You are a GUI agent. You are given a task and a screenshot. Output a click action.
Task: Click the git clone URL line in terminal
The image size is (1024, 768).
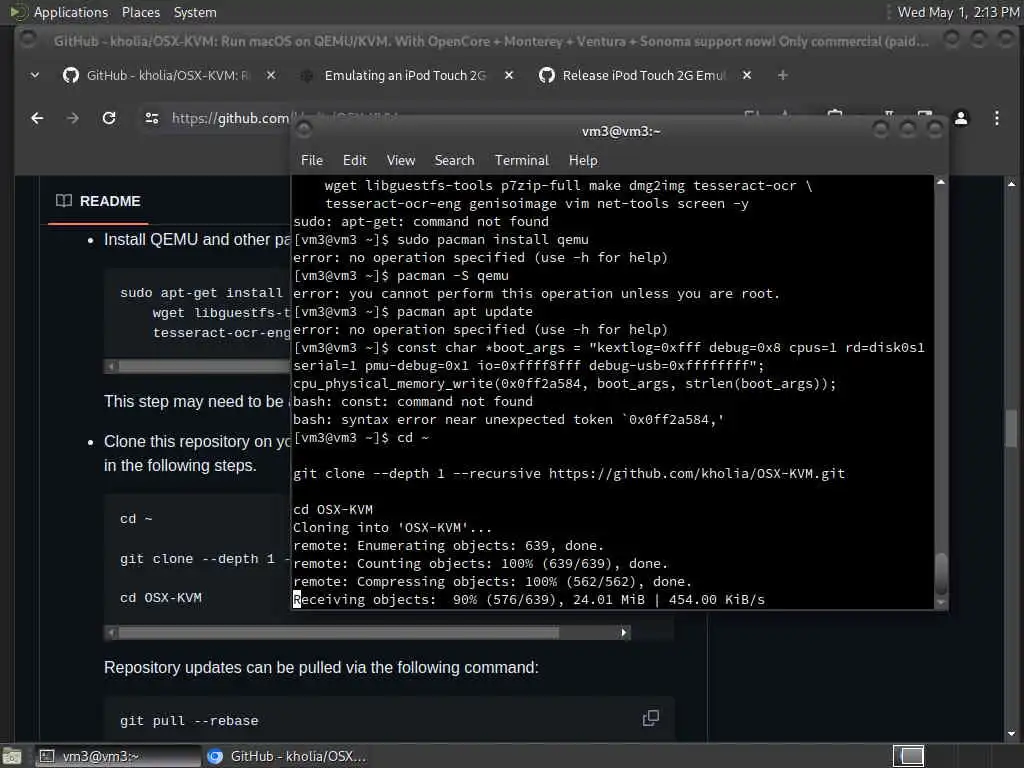point(569,473)
